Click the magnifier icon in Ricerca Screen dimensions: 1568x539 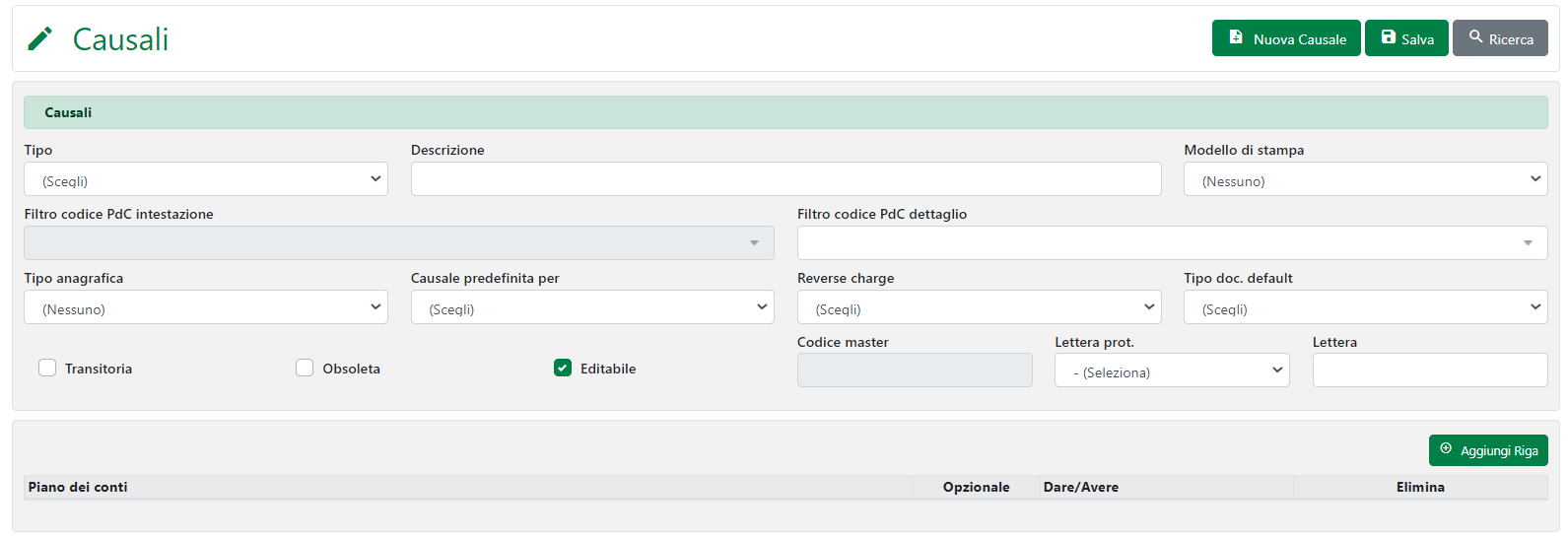point(1475,37)
